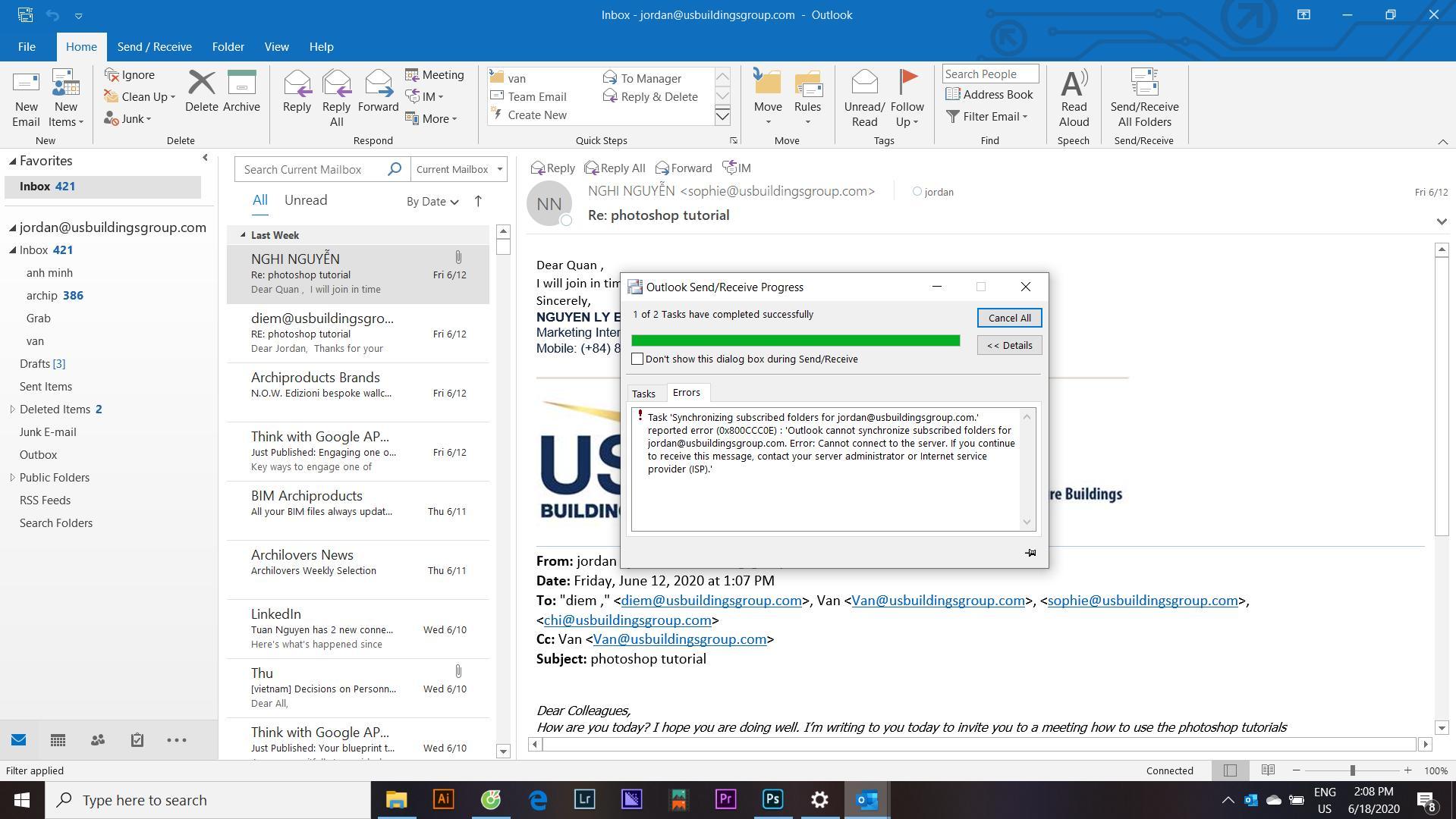Click Reply All in the ribbon

pos(336,99)
